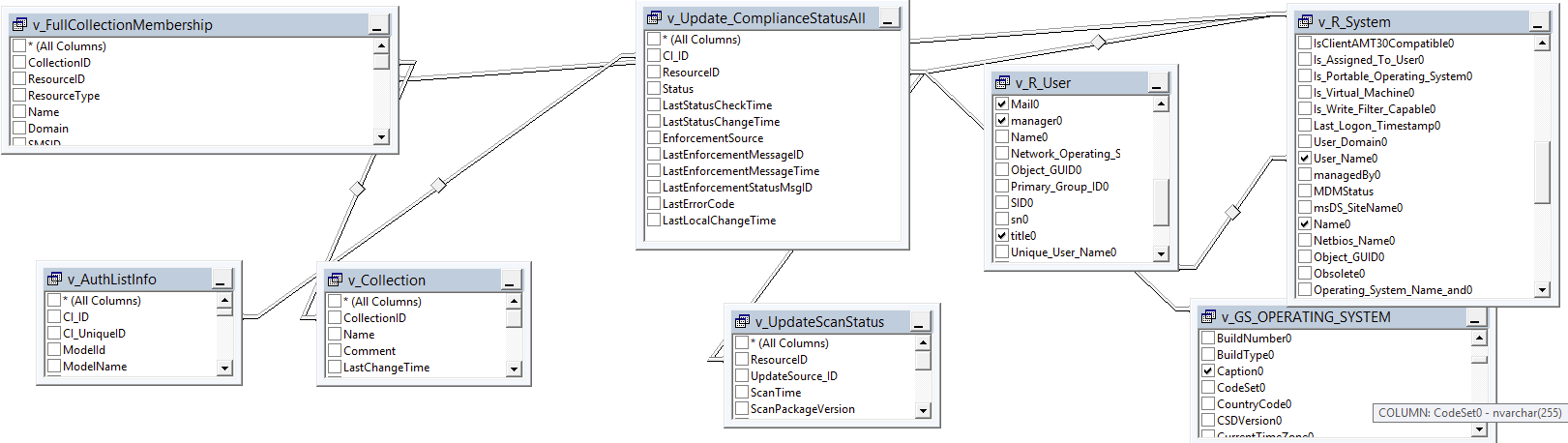This screenshot has height=443, width=1568.
Task: Uncheck Caption0 in v_GS_OPERATING_SYSTEM
Action: point(1208,371)
